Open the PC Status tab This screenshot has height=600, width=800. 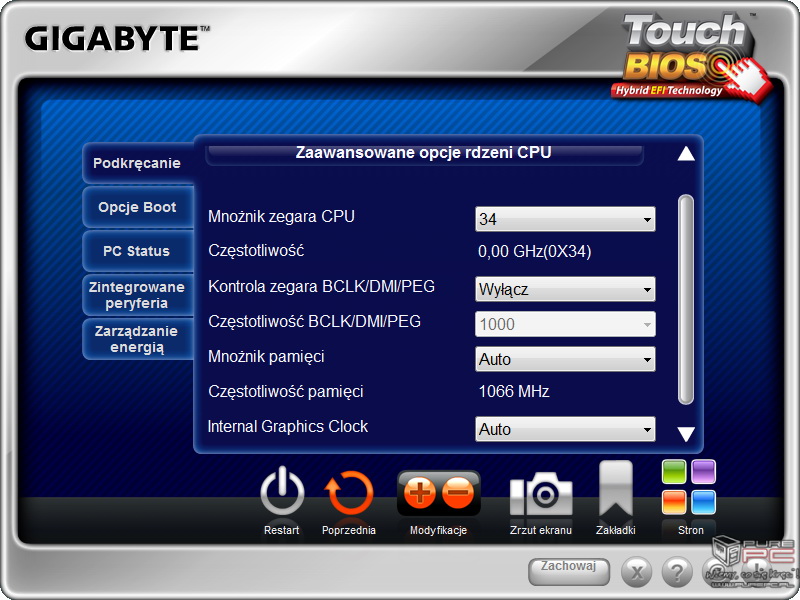tap(137, 251)
